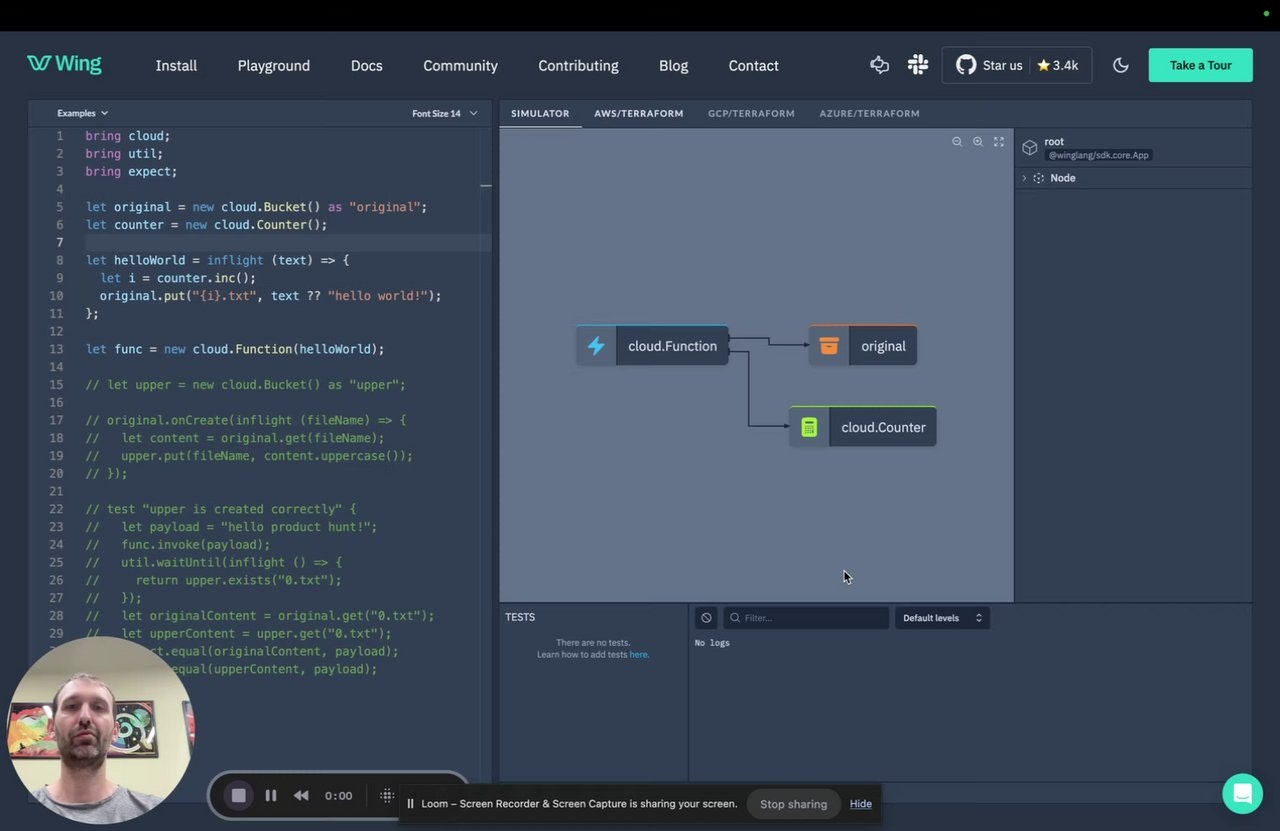The image size is (1280, 831).
Task: Stop the Loom recording
Action: [238, 796]
